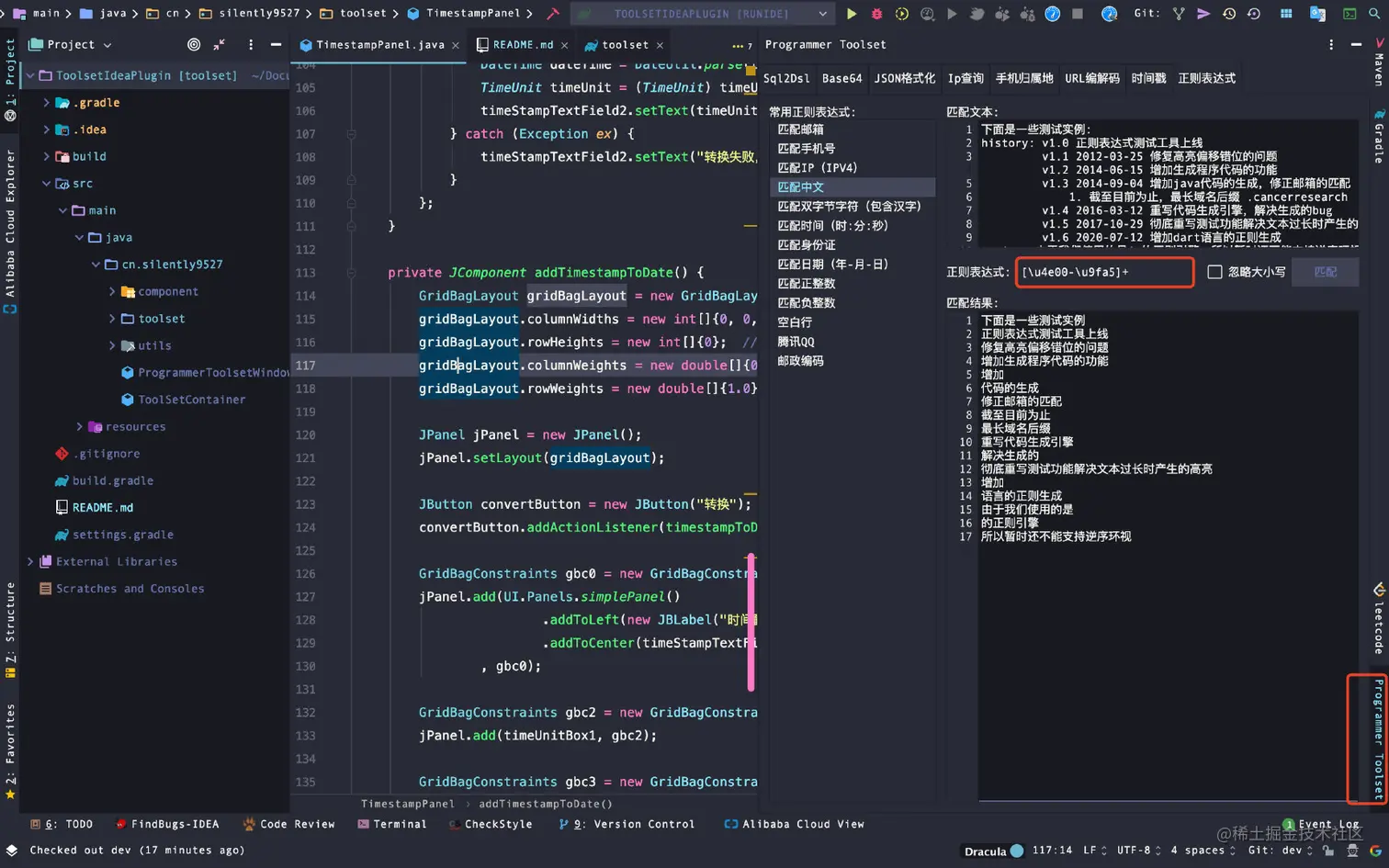Click the pink editor scrollbar marker
The width and height of the screenshot is (1389, 868).
pyautogui.click(x=751, y=622)
